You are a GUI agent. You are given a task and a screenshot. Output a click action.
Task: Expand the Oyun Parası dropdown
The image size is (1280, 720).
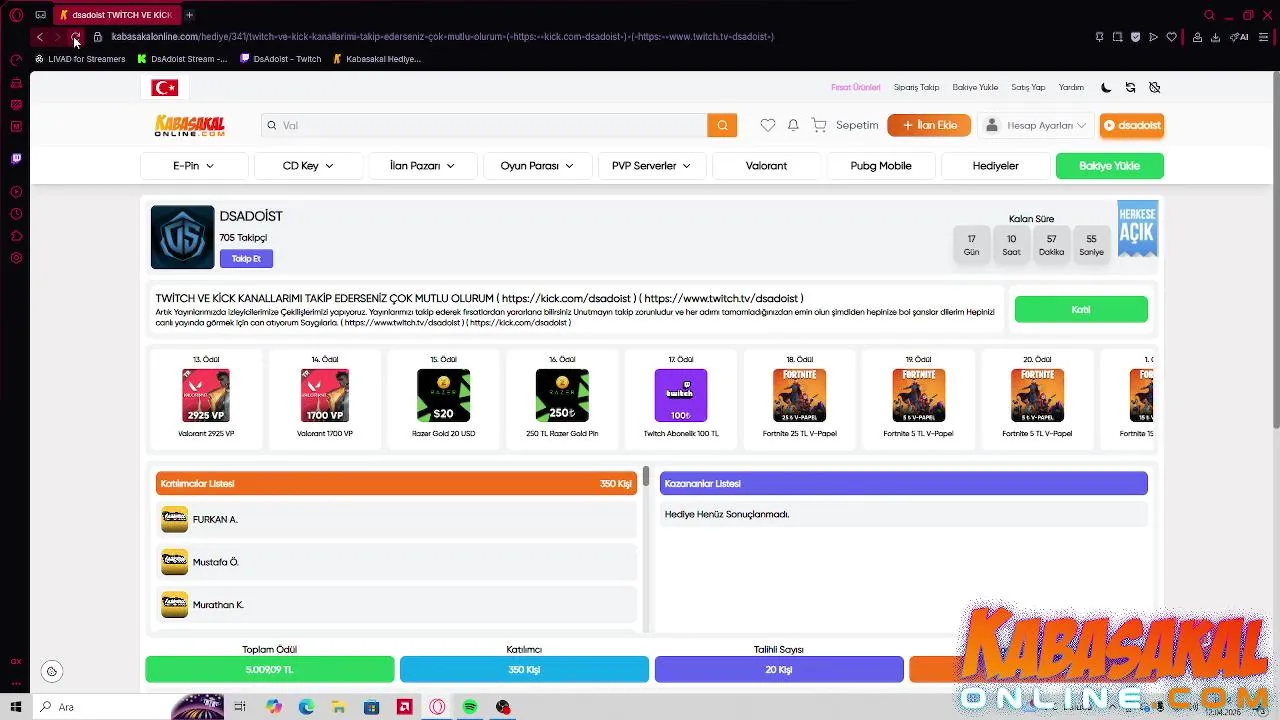[x=537, y=166]
